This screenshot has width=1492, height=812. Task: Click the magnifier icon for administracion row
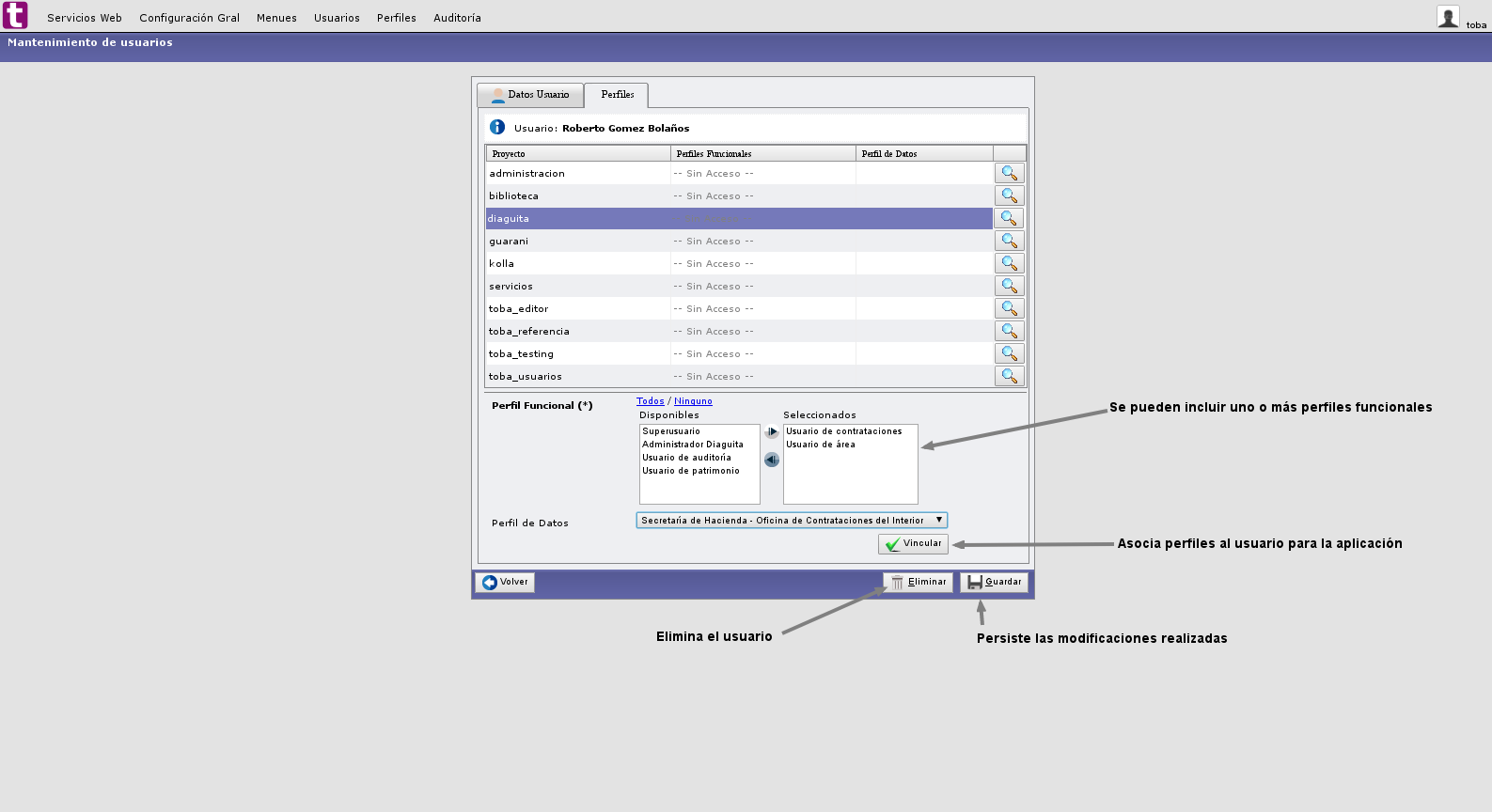[1009, 173]
